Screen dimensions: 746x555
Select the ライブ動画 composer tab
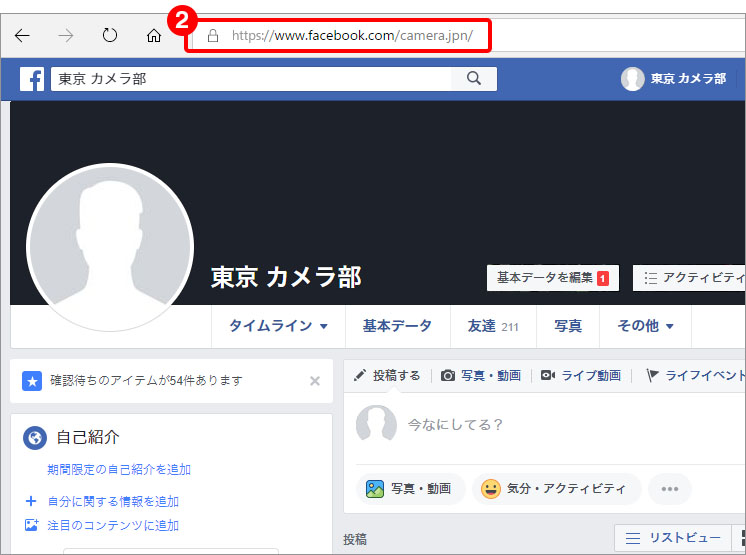(581, 376)
